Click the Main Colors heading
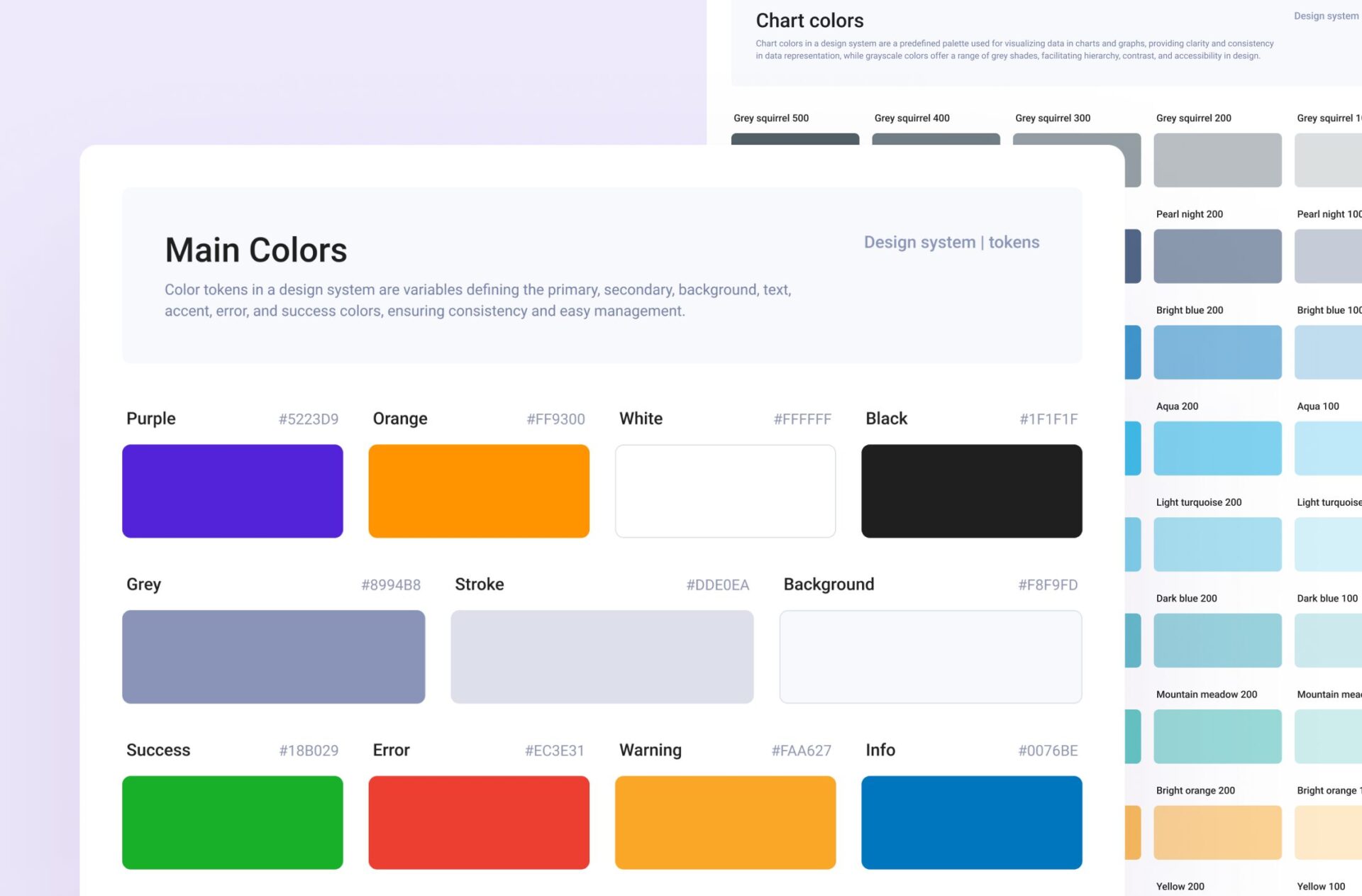1362x896 pixels. (256, 250)
